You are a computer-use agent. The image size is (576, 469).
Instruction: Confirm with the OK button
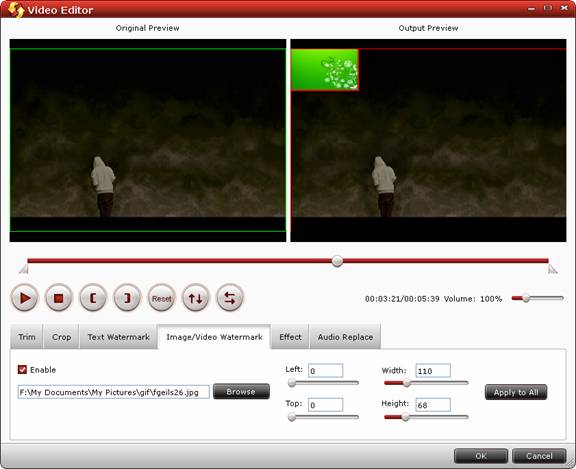(481, 456)
